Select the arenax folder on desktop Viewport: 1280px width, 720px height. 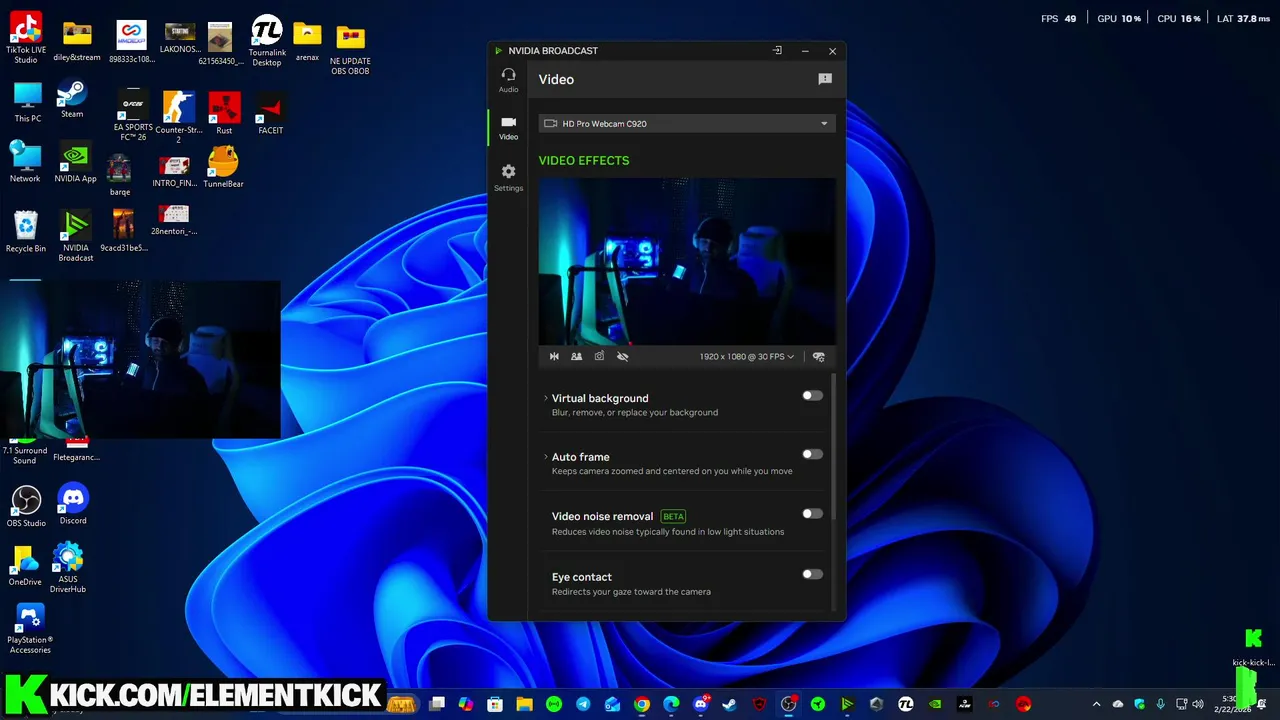point(307,42)
